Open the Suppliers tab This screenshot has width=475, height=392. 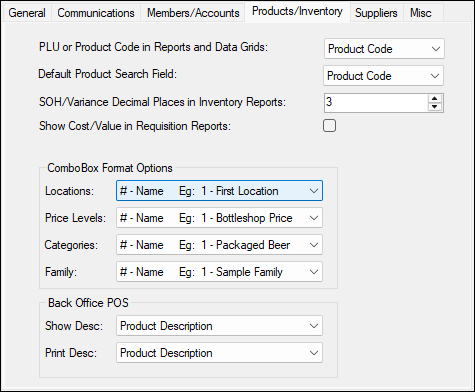[376, 13]
